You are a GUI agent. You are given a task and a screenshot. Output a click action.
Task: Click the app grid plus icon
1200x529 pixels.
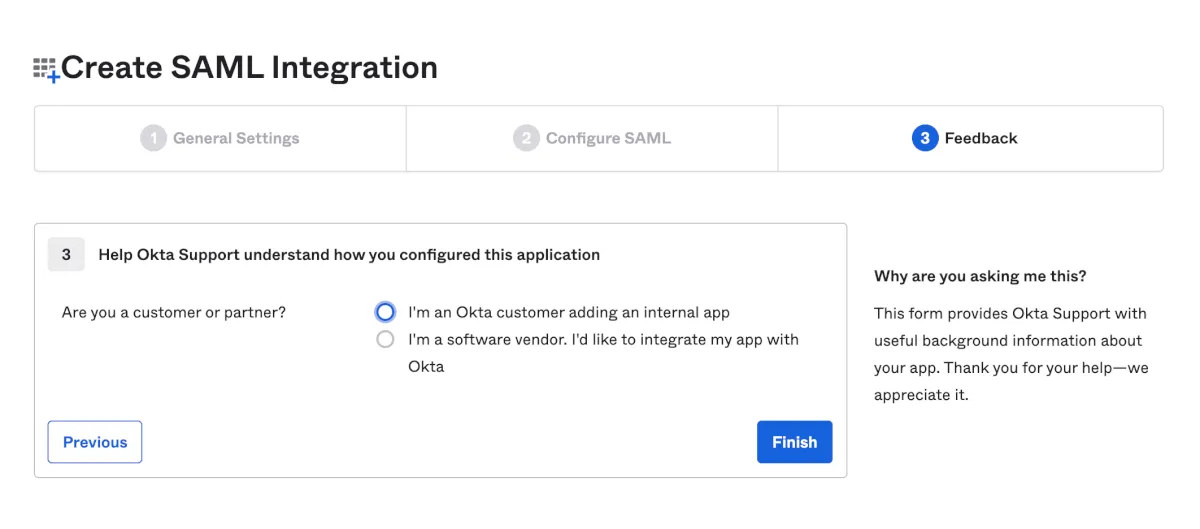click(46, 69)
